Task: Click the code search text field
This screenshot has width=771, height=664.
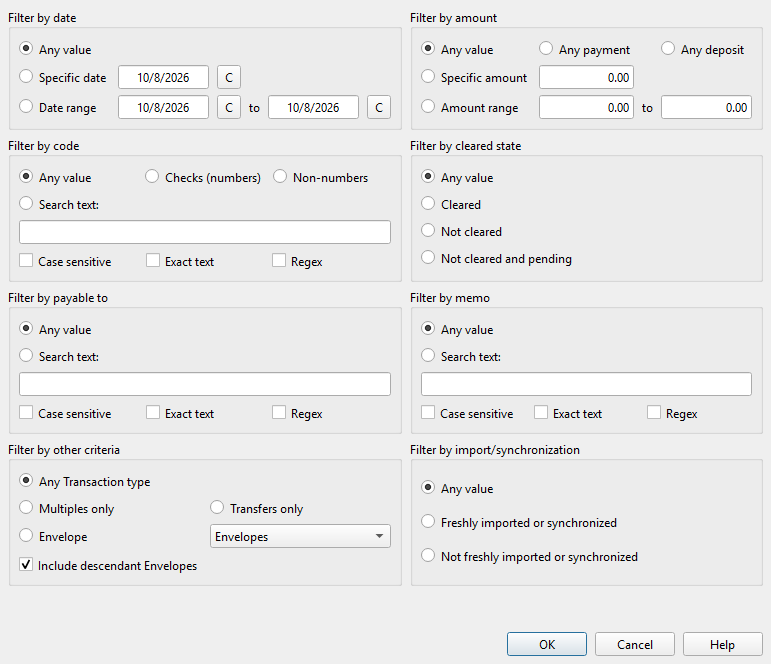Action: click(x=205, y=232)
